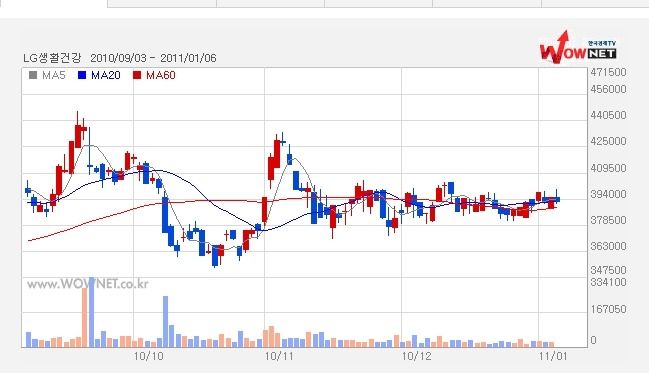Click the 334100 volume axis label
Screen dimensions: 649x373
(x=608, y=282)
